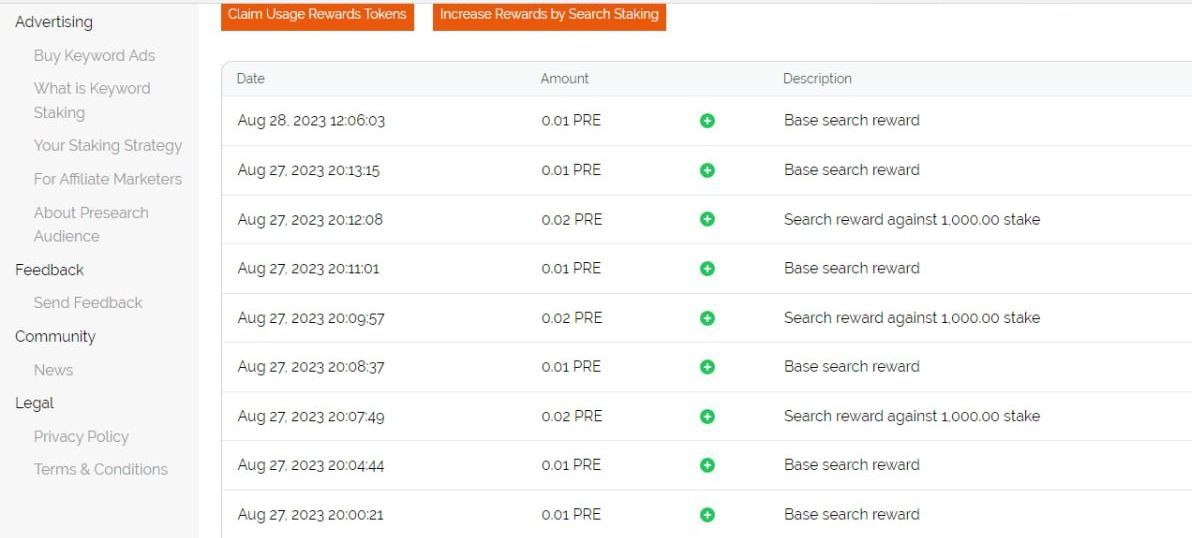Open Buy Keyword Ads in sidebar

point(94,56)
